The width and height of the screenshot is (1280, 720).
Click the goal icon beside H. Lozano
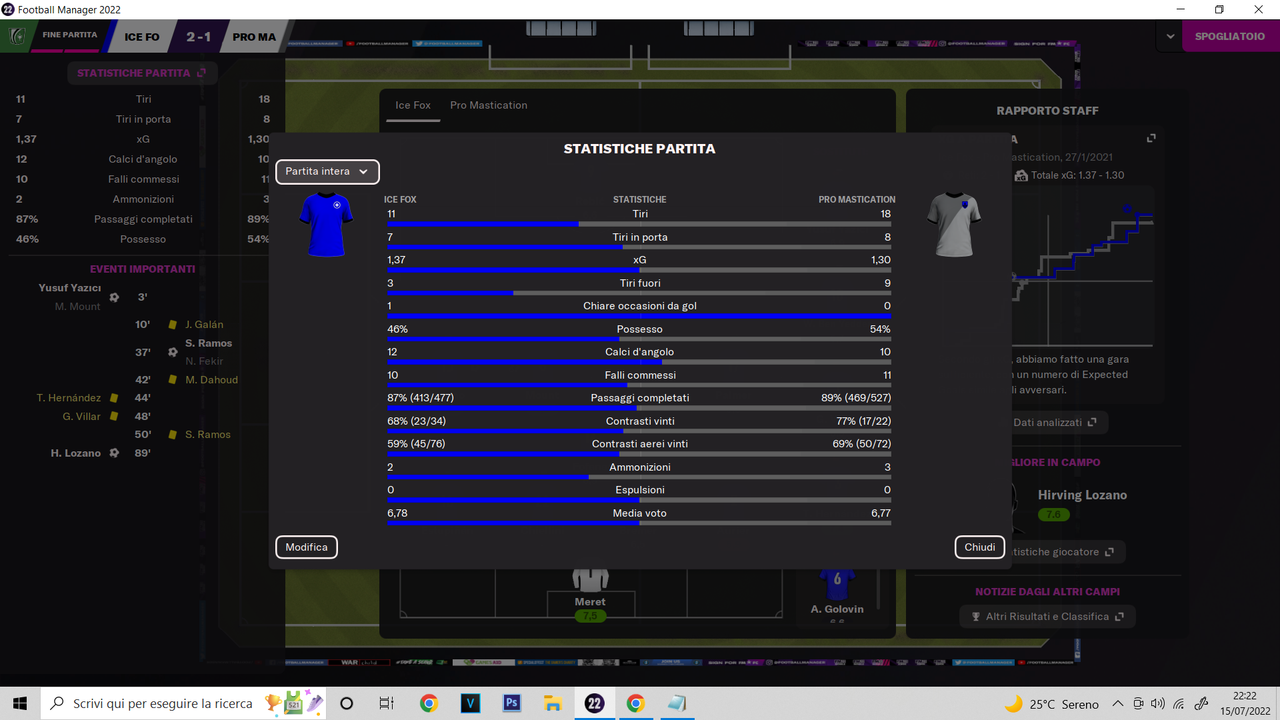(x=114, y=453)
